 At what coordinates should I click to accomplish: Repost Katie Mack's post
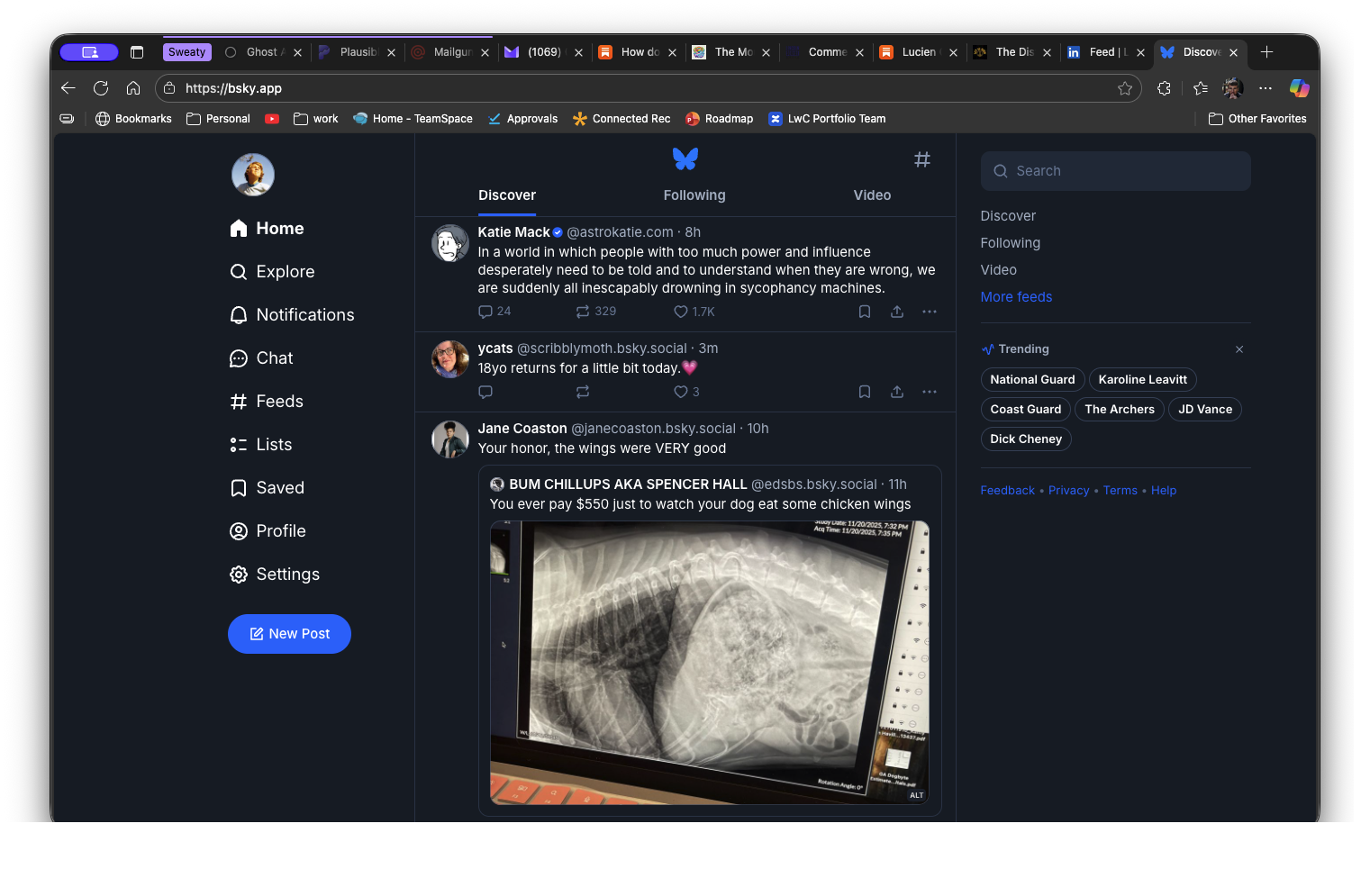pos(583,312)
